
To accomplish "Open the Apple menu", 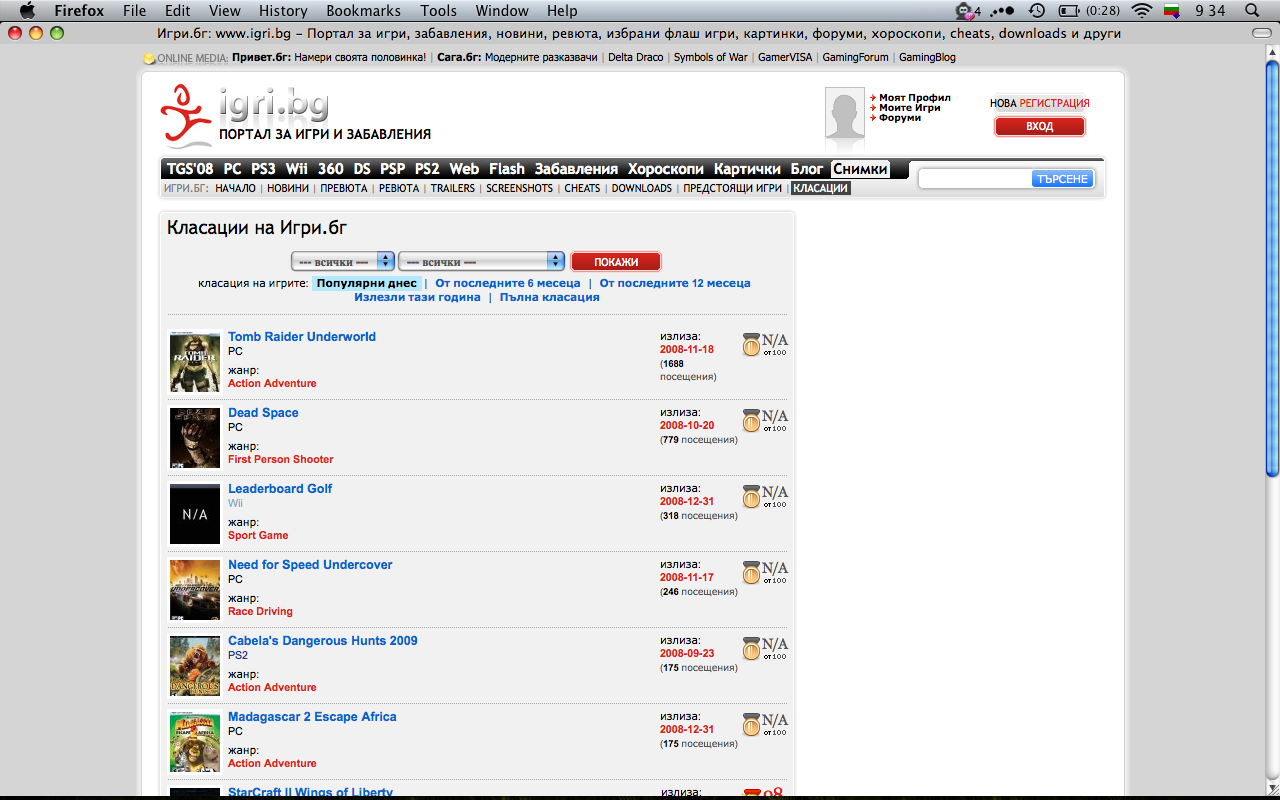I will pyautogui.click(x=27, y=11).
